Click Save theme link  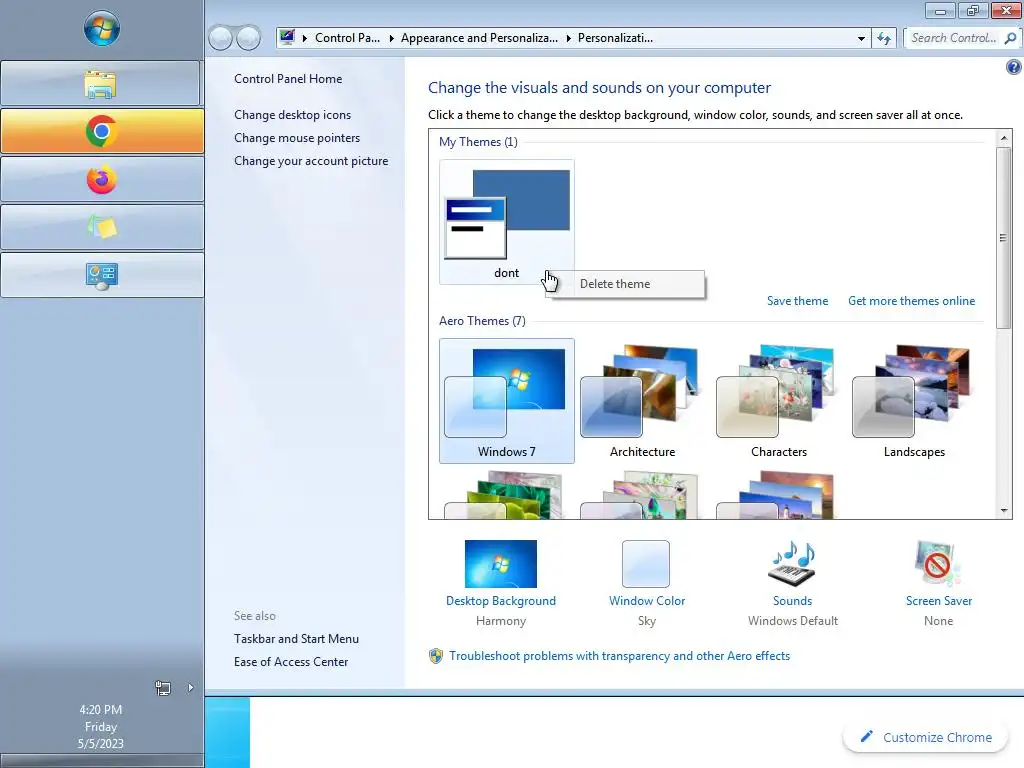[x=797, y=301]
